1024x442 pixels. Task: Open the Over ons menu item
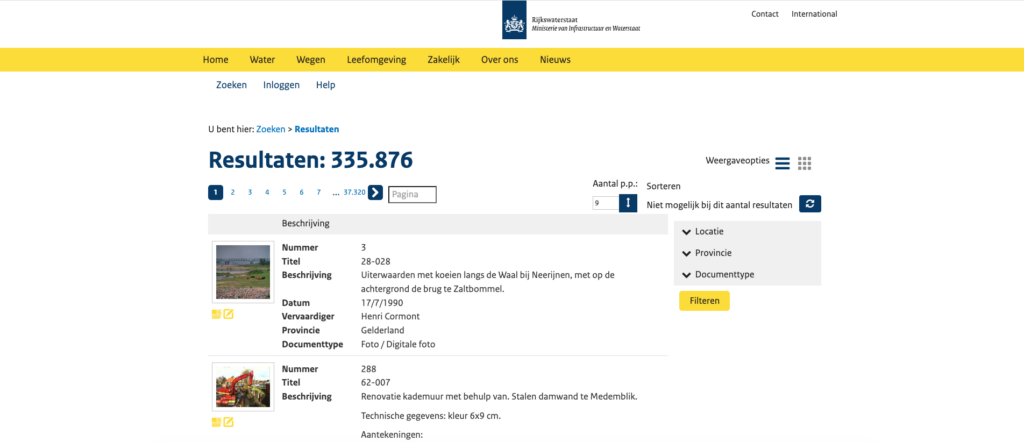click(500, 59)
